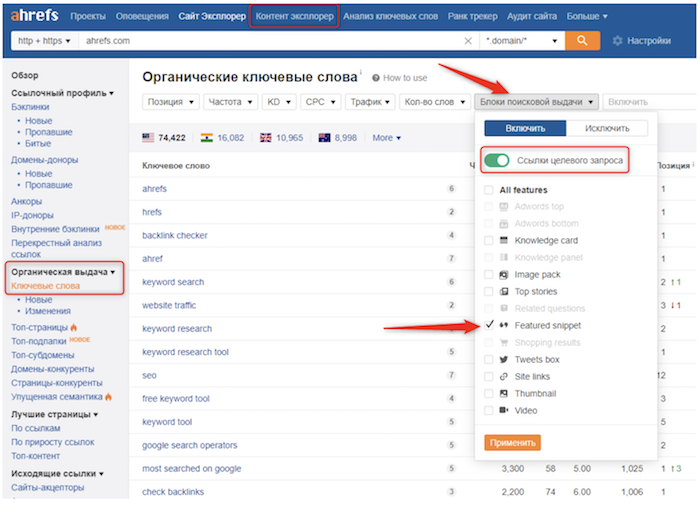The height and width of the screenshot is (517, 700).
Task: Uncheck the Featured snippet checkbox
Action: [x=489, y=325]
